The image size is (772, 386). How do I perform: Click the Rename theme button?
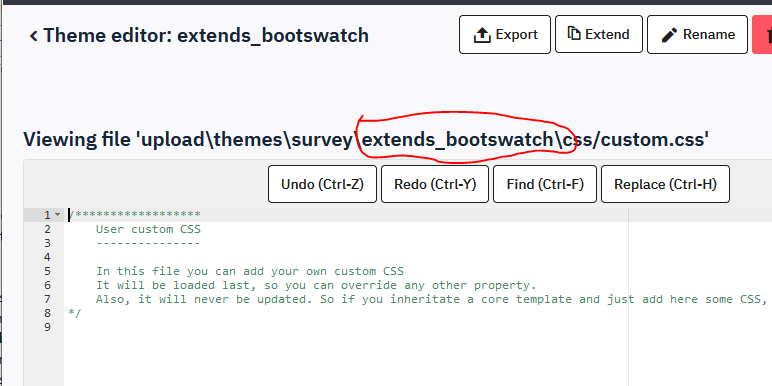698,34
